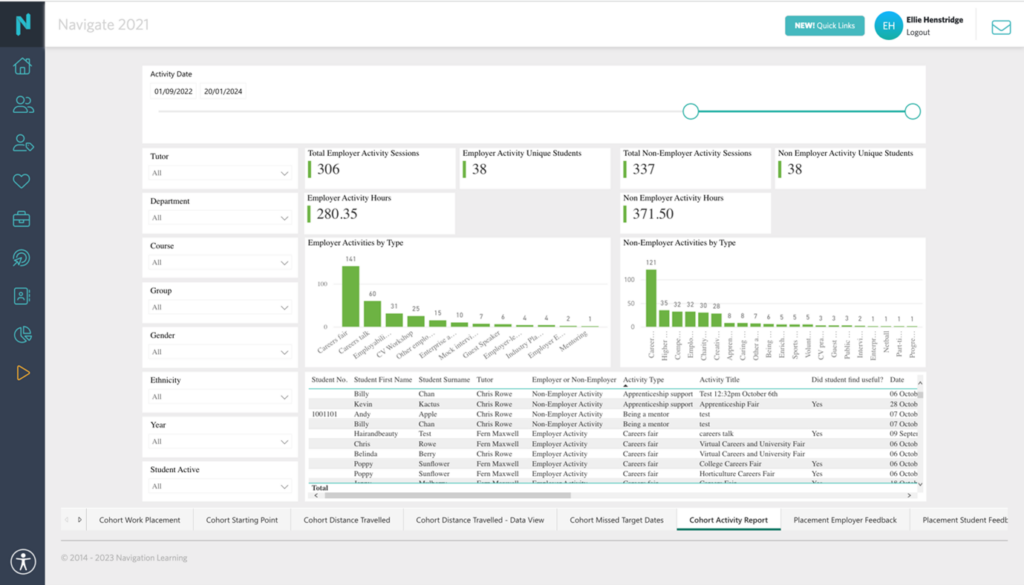Click the EH user avatar
The width and height of the screenshot is (1024, 585).
click(888, 26)
